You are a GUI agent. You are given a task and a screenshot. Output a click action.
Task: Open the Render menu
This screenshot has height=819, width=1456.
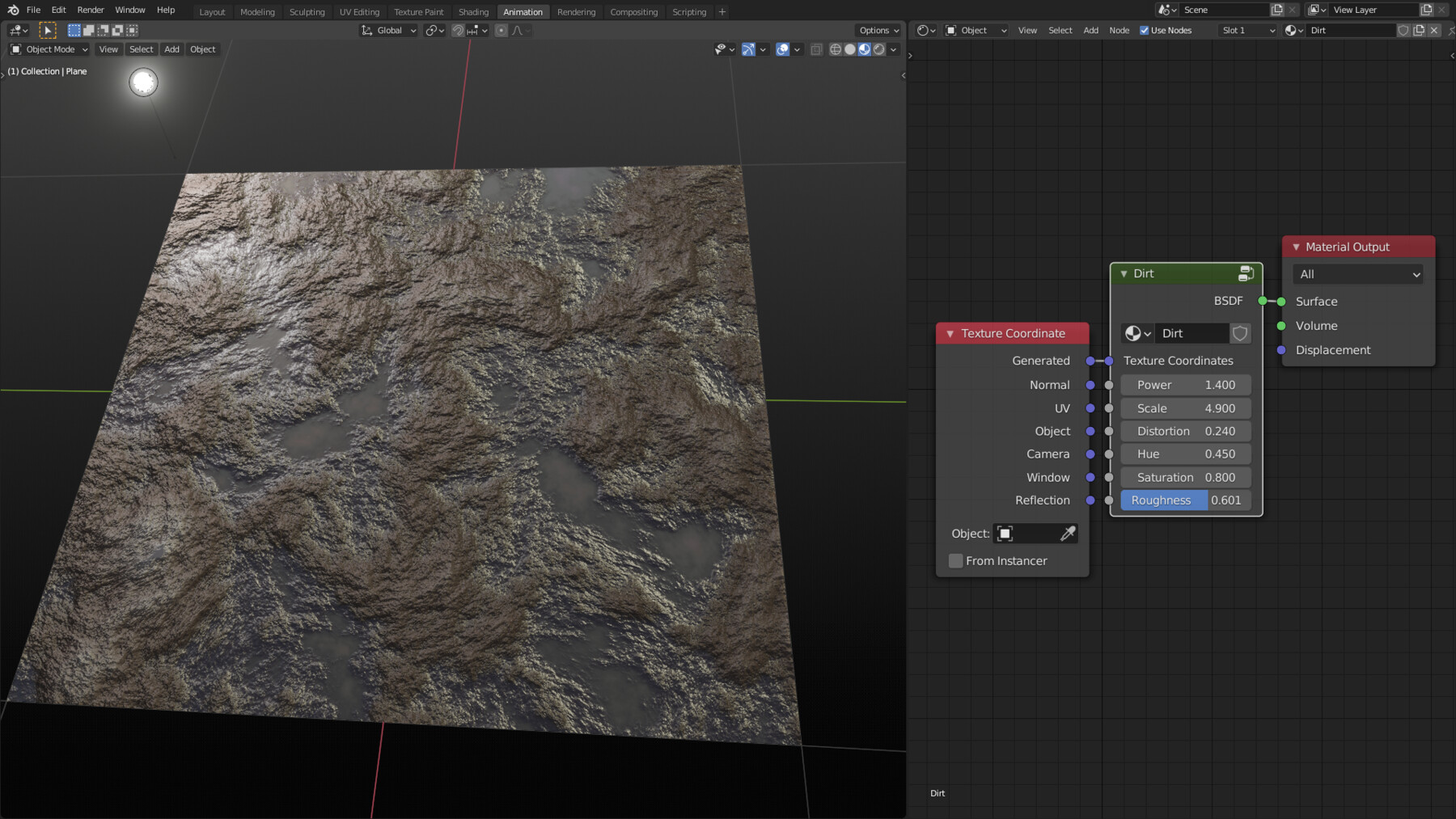click(90, 10)
